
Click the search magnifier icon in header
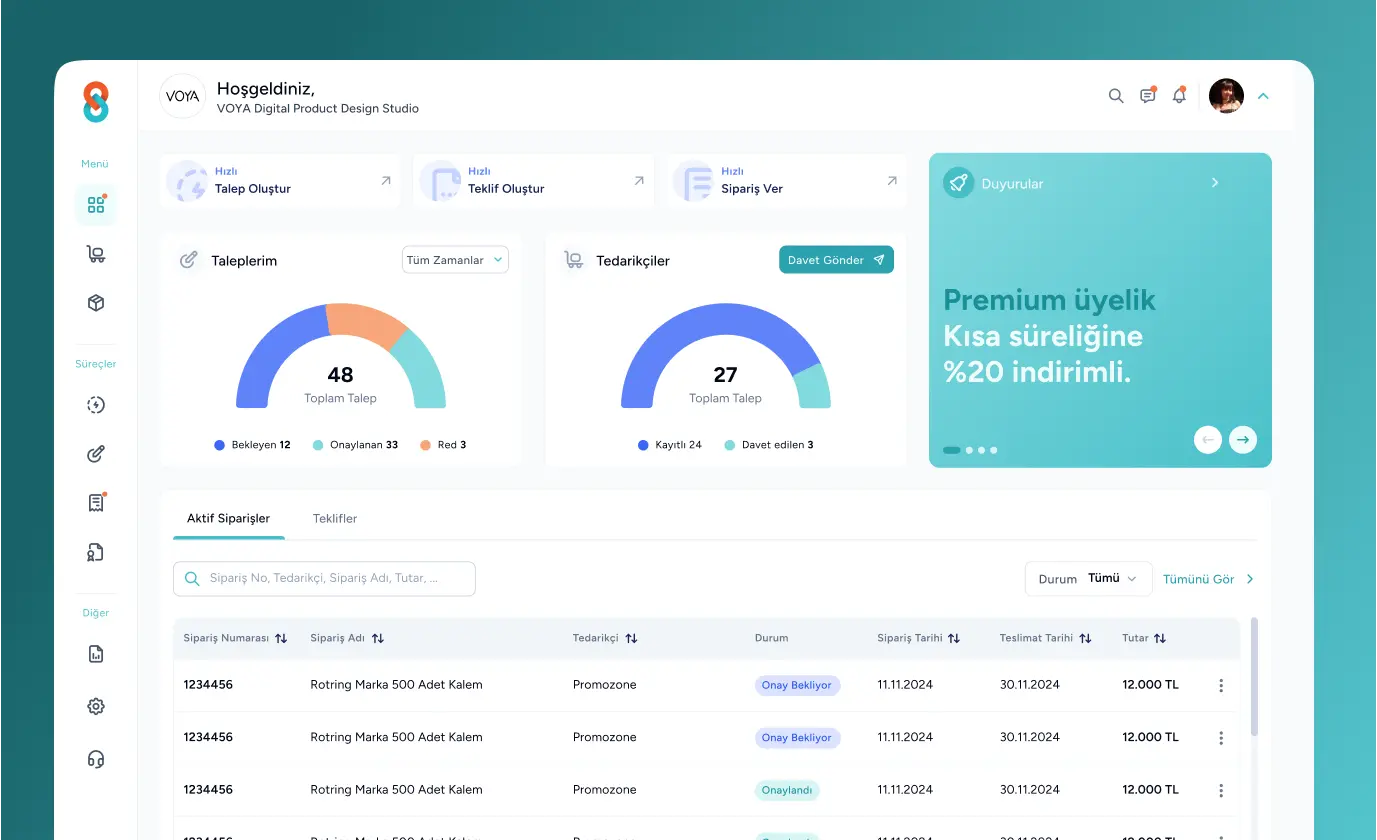coord(1116,96)
